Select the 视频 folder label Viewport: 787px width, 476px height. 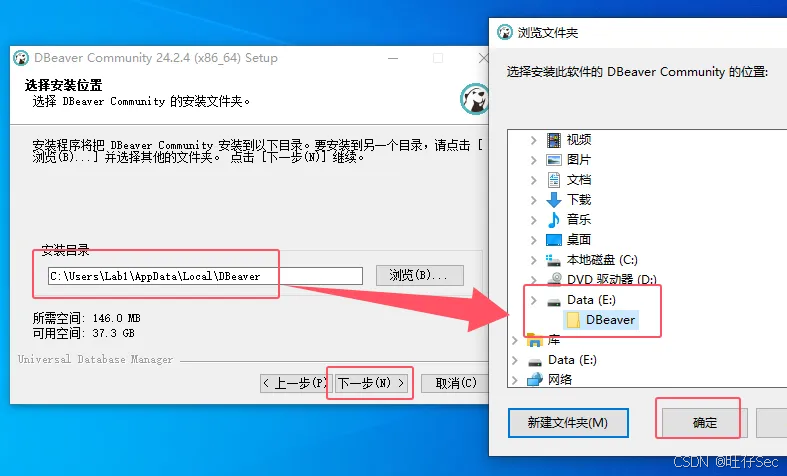tap(579, 140)
